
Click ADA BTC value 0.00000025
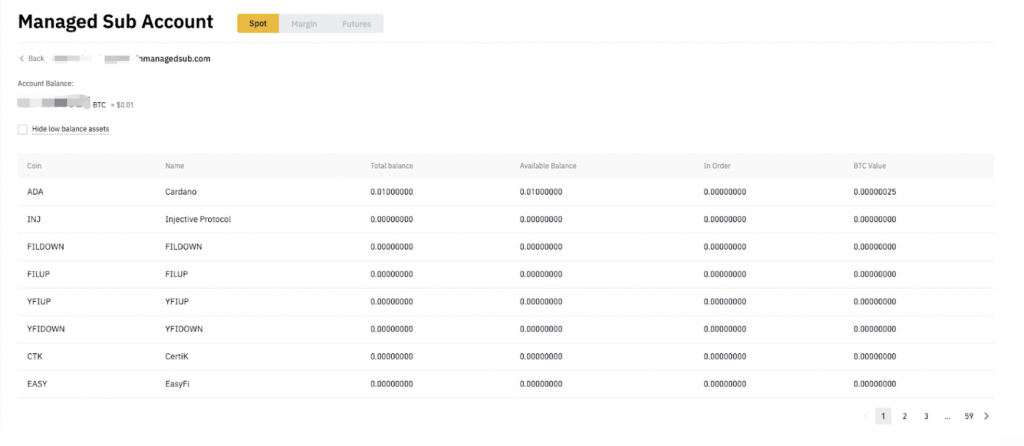coord(874,192)
